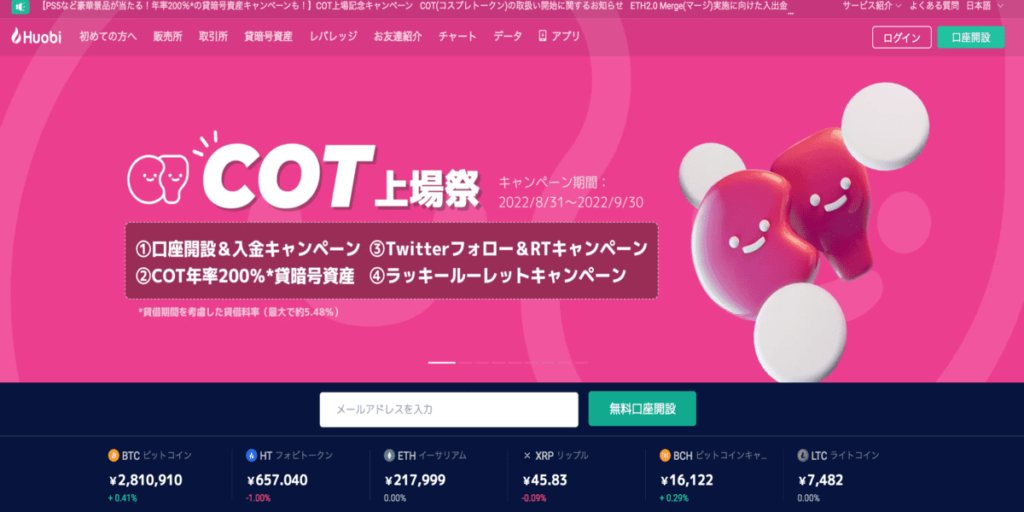Screen dimensions: 1024x512
Task: Select the HT フォビトークン coin icon
Action: coord(251,455)
